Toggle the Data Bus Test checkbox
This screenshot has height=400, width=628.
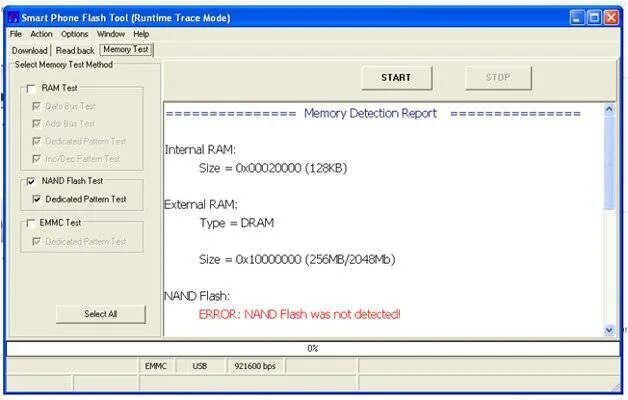point(36,106)
